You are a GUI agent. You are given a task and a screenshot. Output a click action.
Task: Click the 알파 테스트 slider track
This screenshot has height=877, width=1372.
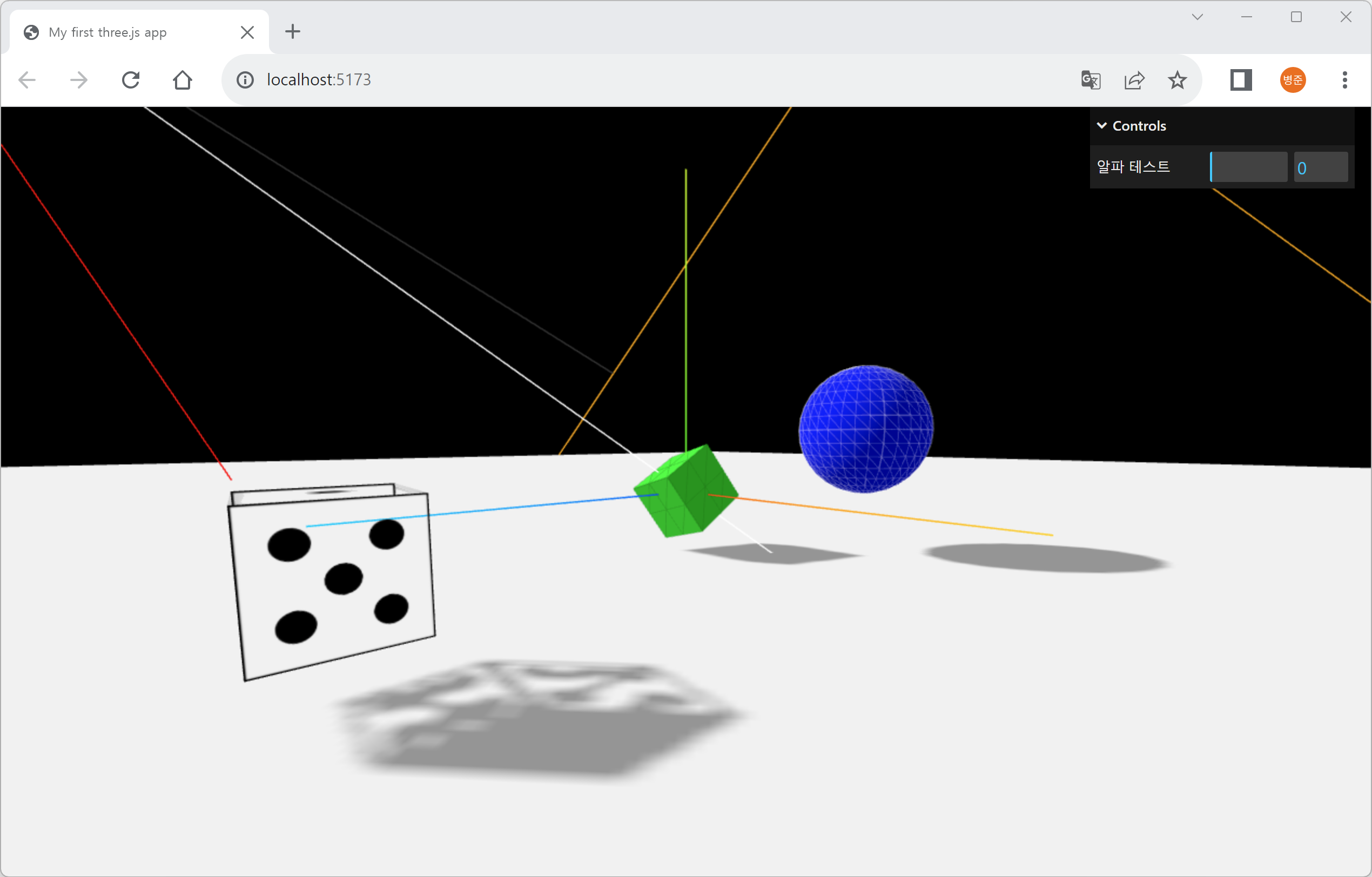click(1248, 167)
